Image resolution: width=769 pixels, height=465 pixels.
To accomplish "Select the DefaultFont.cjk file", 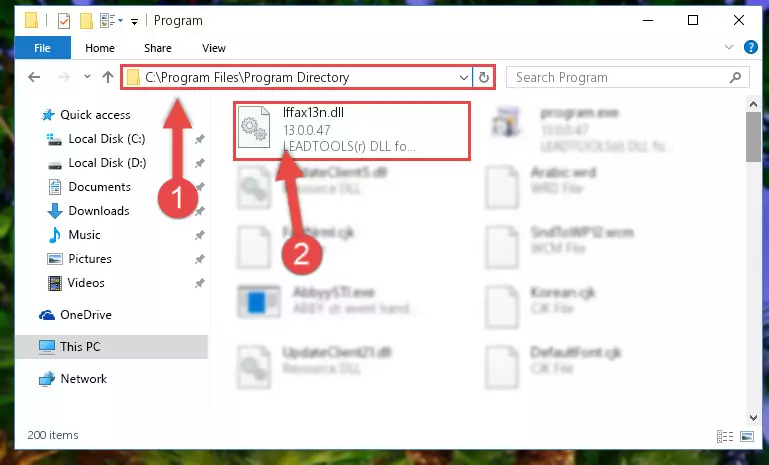I will click(x=554, y=366).
